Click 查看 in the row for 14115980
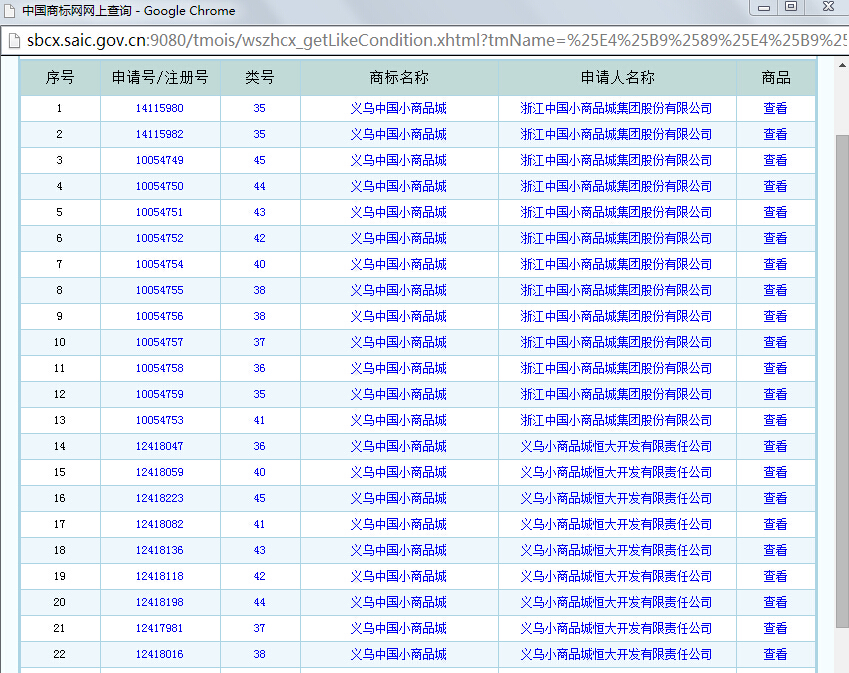Image resolution: width=849 pixels, height=673 pixels. [x=775, y=108]
